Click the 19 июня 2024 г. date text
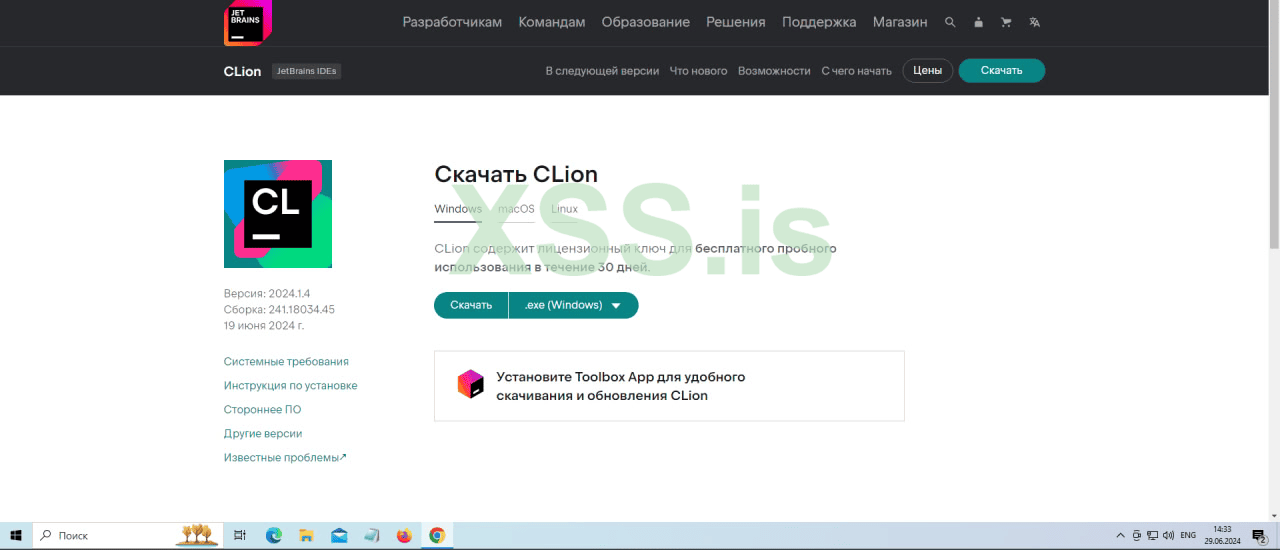The width and height of the screenshot is (1280, 550). click(264, 326)
